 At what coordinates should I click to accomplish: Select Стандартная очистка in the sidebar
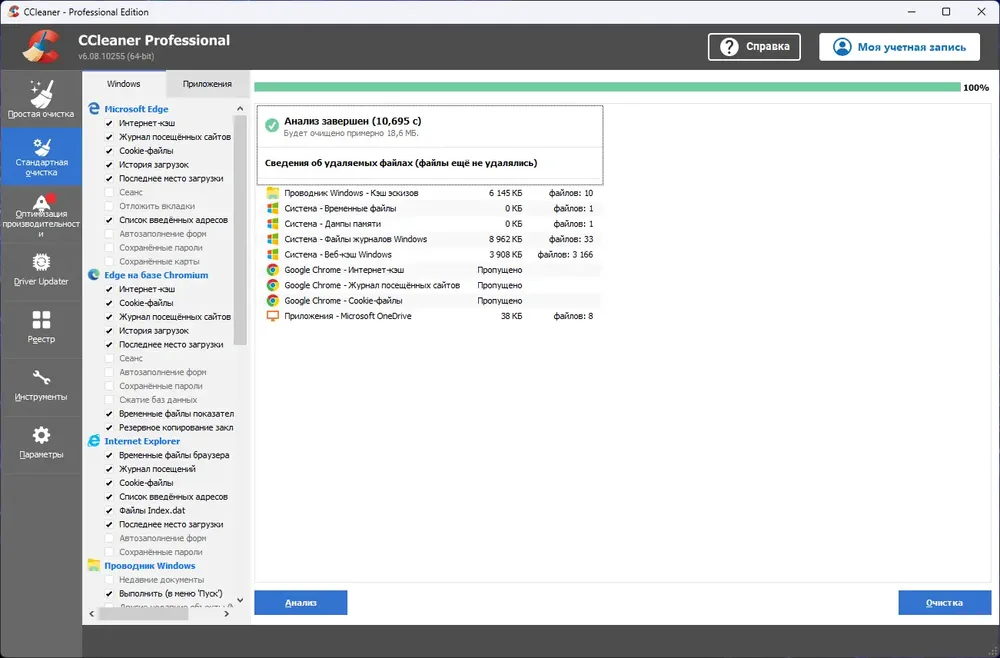pos(41,157)
